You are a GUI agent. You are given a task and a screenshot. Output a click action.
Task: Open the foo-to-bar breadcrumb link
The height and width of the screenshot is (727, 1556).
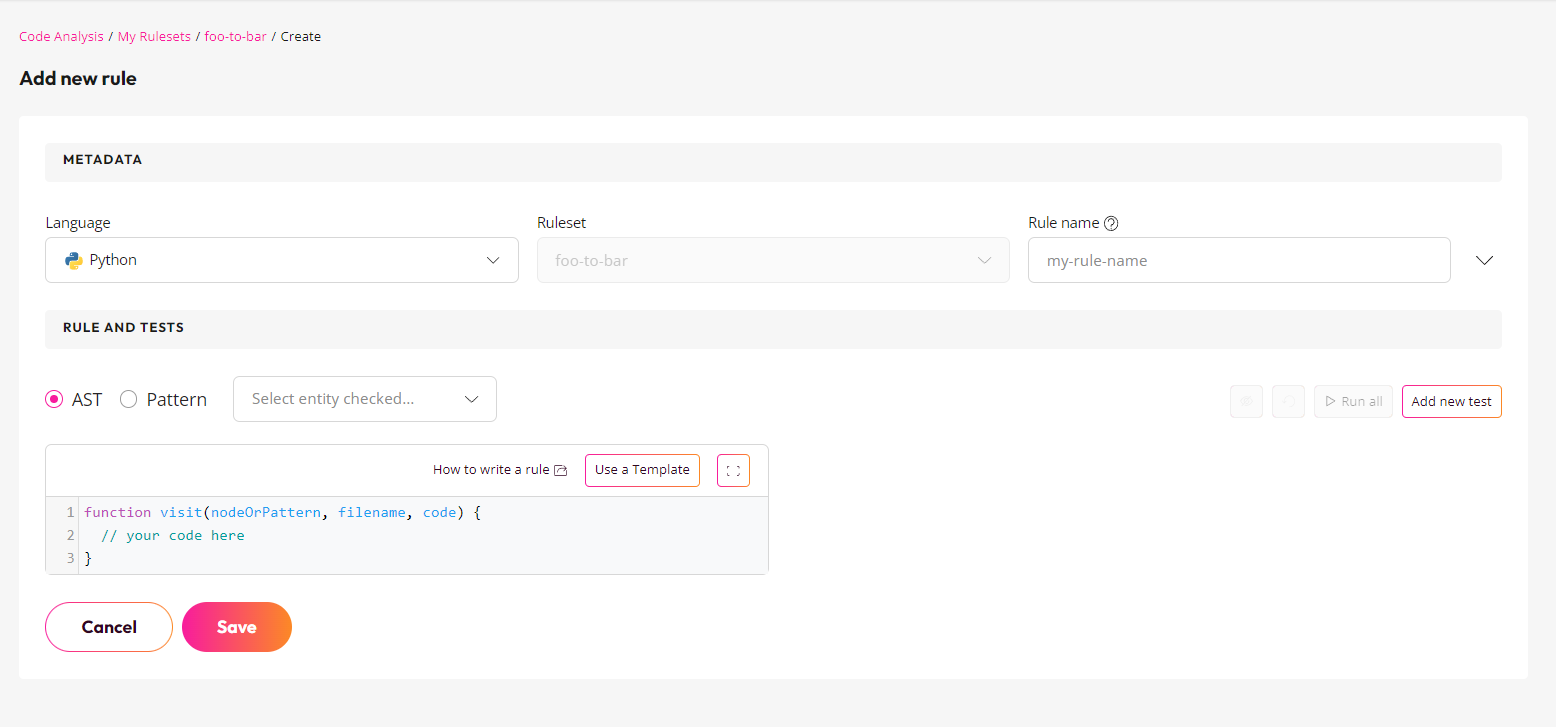(235, 36)
